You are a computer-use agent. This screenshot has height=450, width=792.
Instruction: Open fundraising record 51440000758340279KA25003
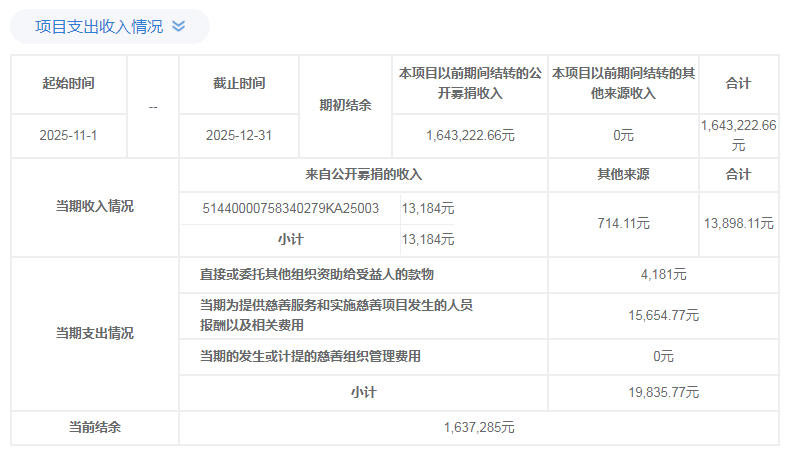click(291, 208)
